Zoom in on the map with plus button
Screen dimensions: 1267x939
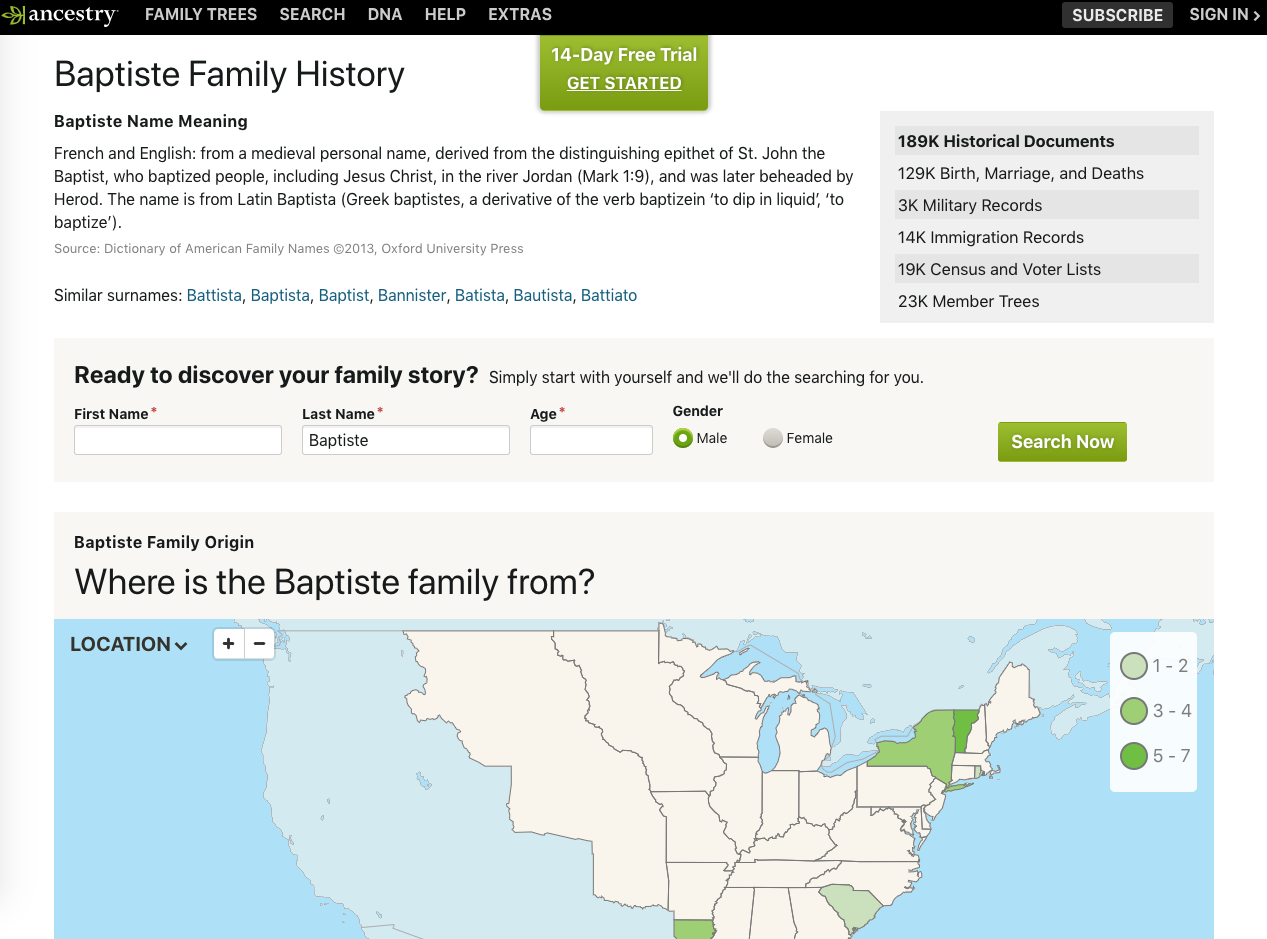(229, 644)
